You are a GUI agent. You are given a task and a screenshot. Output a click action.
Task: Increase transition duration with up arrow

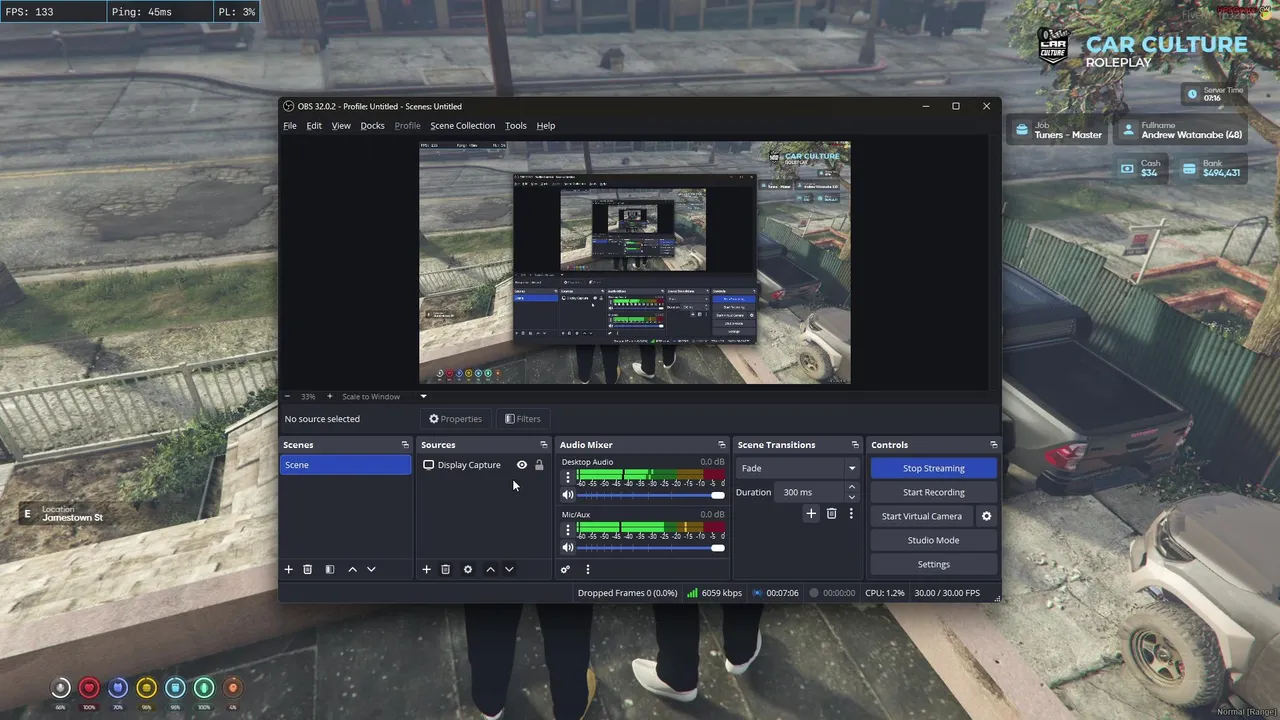(x=851, y=487)
